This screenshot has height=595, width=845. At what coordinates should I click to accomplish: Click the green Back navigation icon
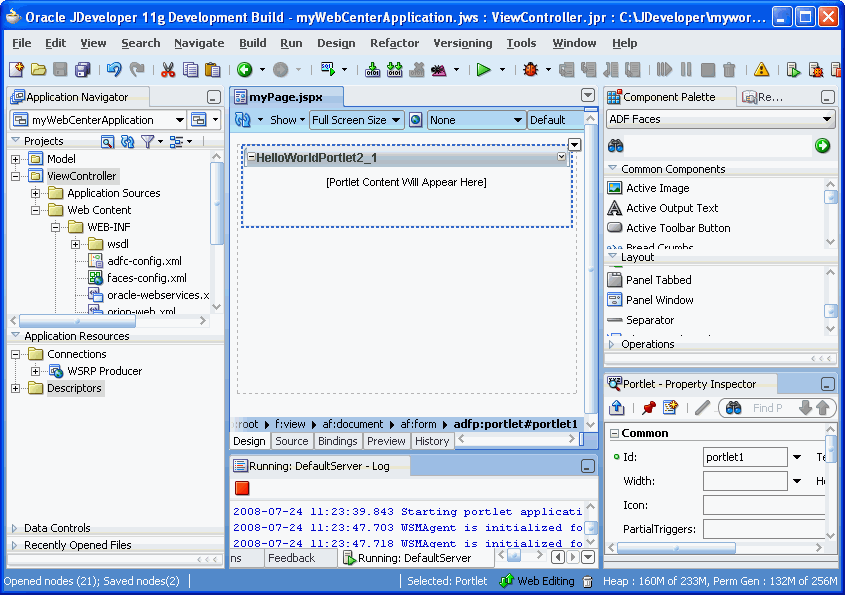(x=245, y=70)
